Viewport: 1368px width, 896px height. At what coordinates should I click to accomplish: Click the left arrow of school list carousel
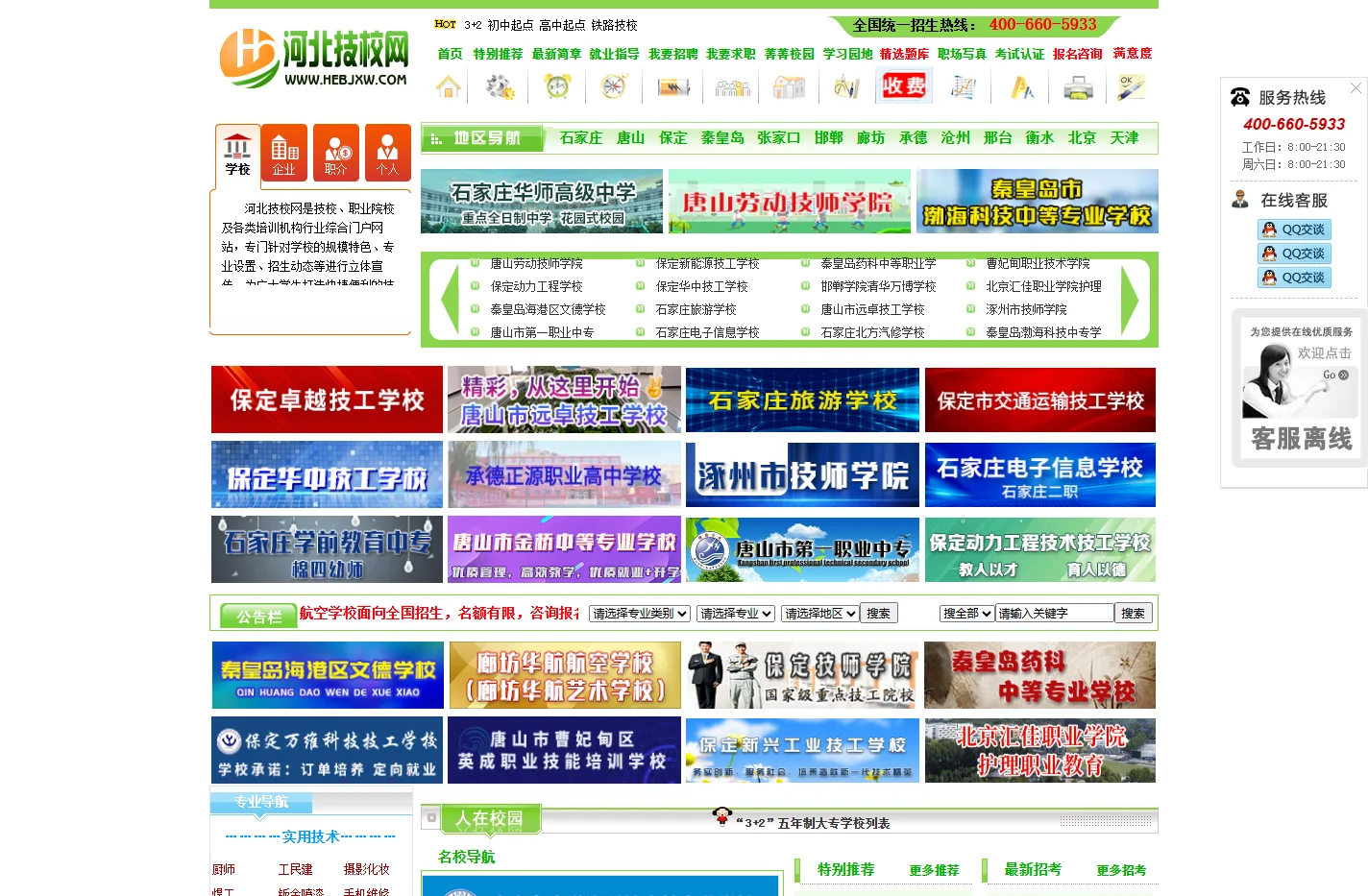(449, 299)
